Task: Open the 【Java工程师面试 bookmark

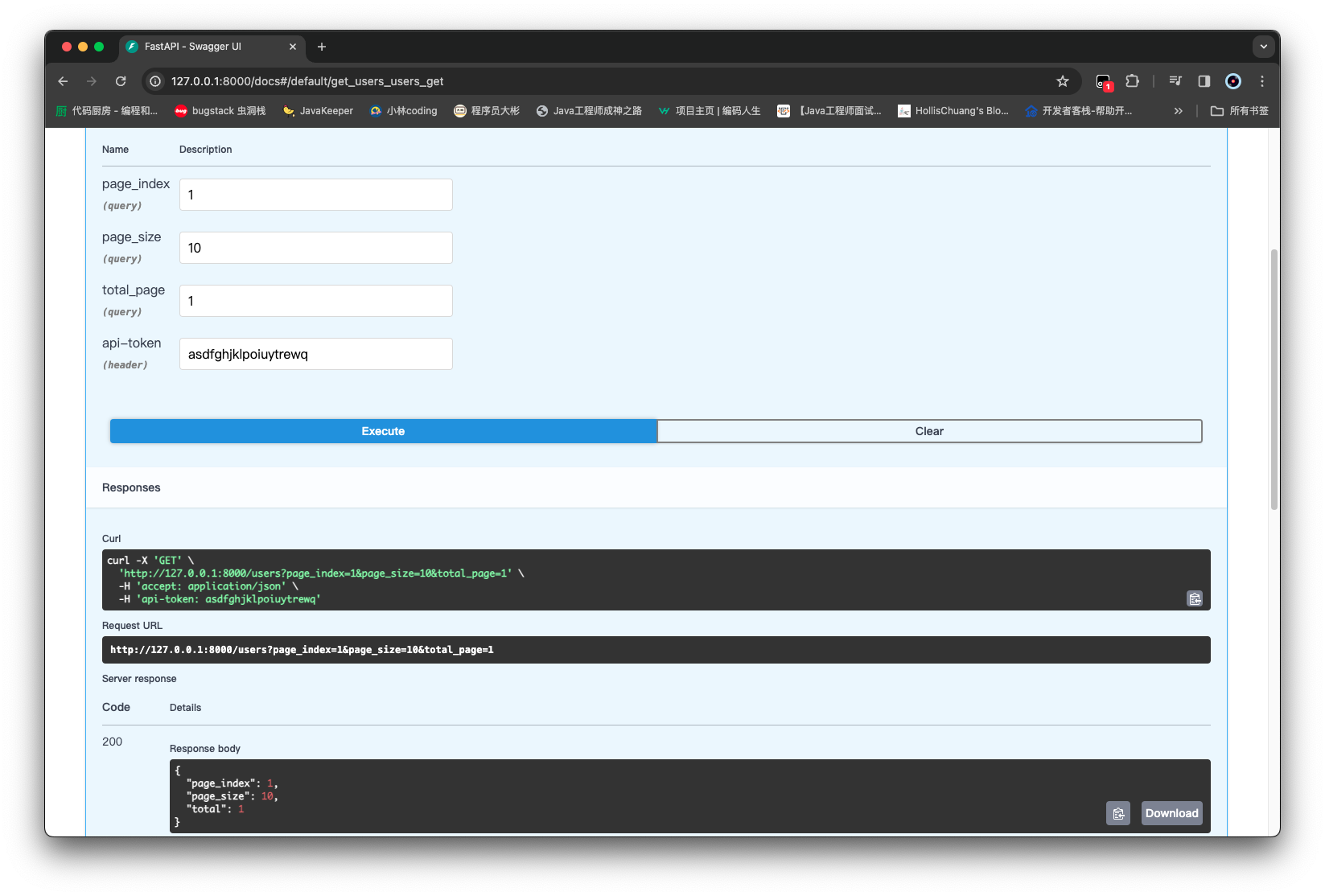Action: pos(829,111)
